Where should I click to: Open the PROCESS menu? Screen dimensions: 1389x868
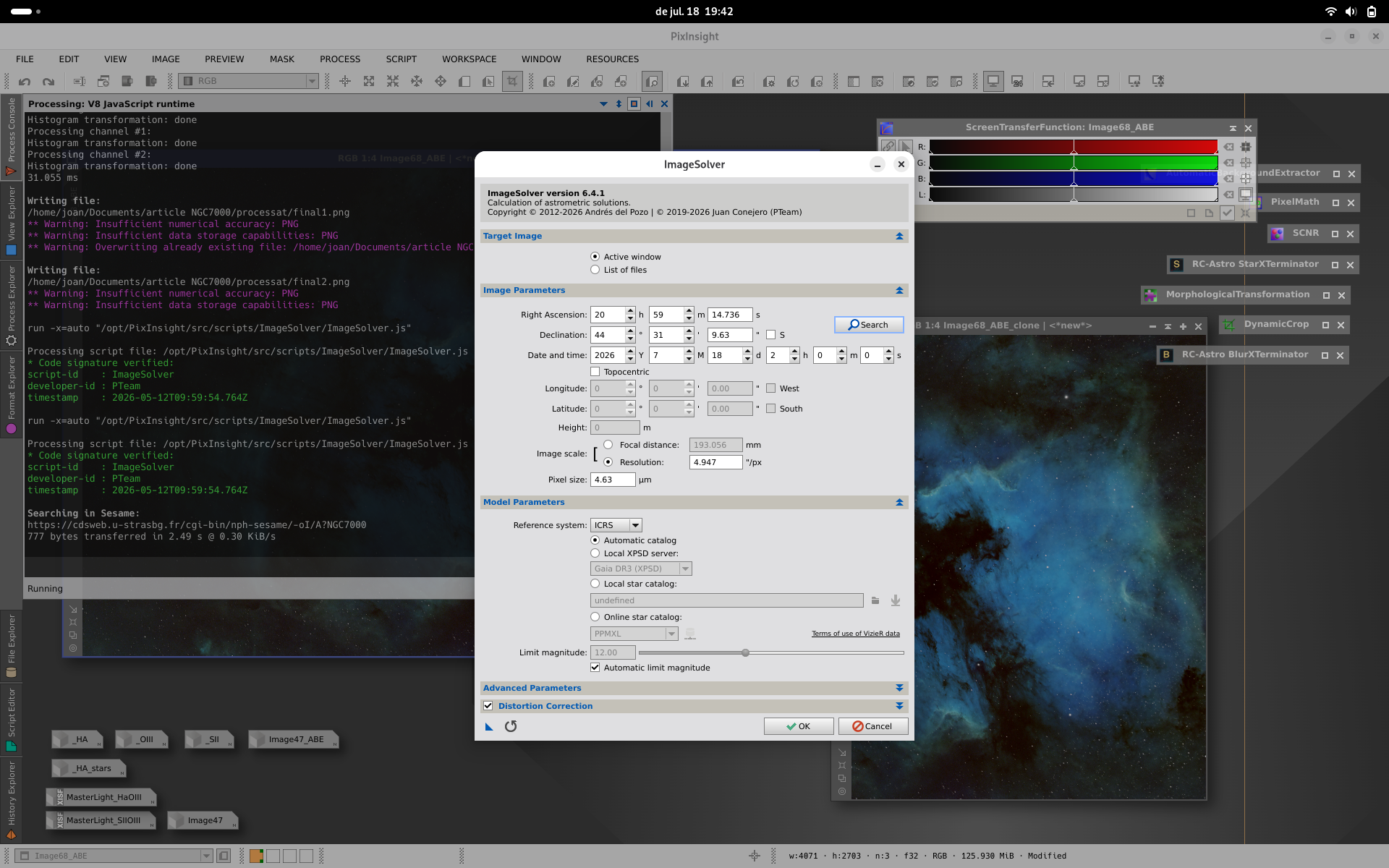[340, 59]
